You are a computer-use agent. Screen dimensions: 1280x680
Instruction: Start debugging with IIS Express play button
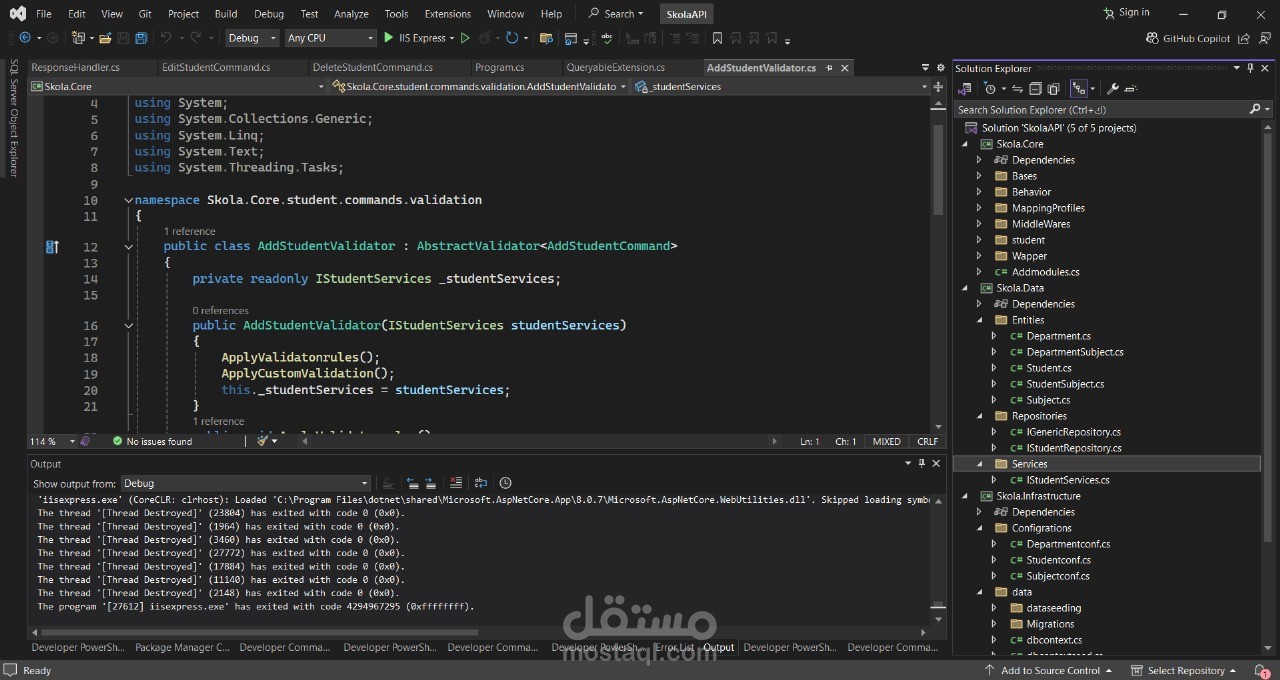388,38
